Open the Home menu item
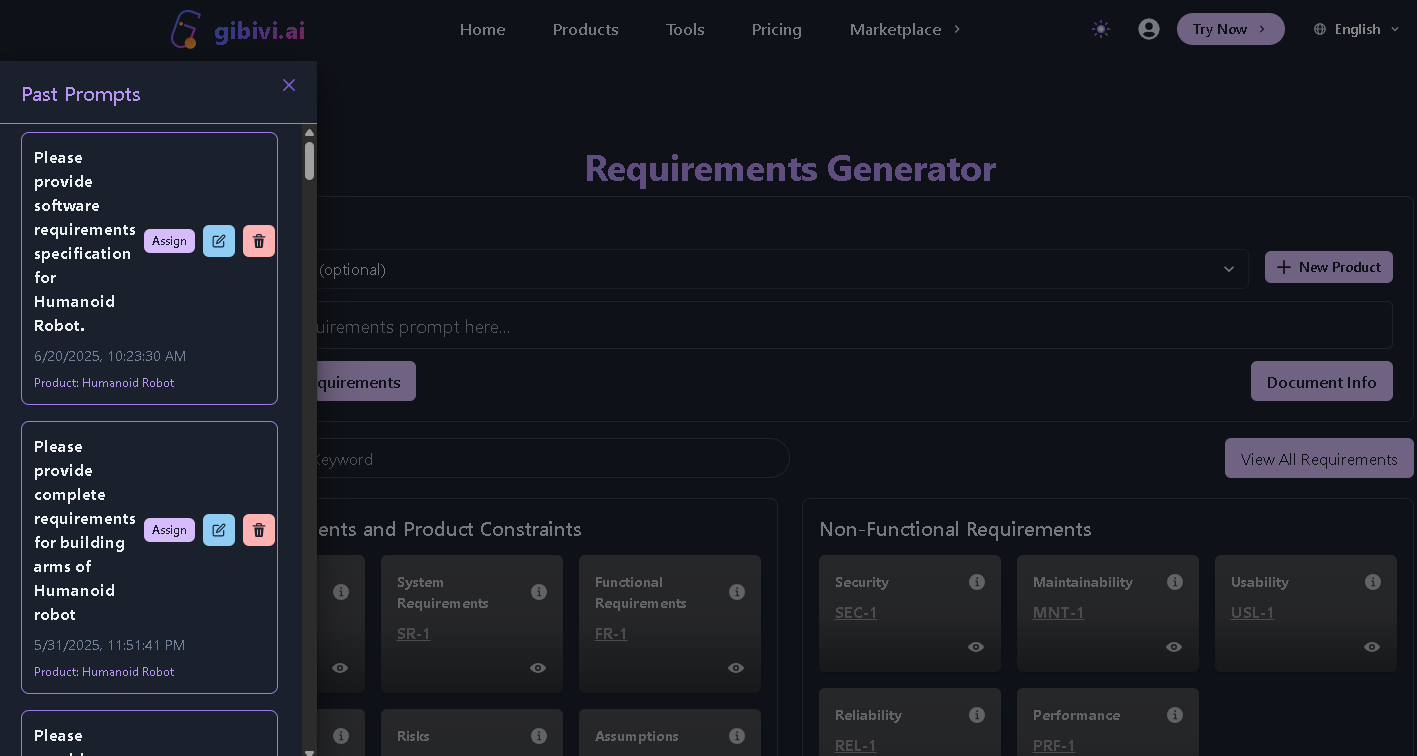This screenshot has width=1417, height=756. pos(482,29)
